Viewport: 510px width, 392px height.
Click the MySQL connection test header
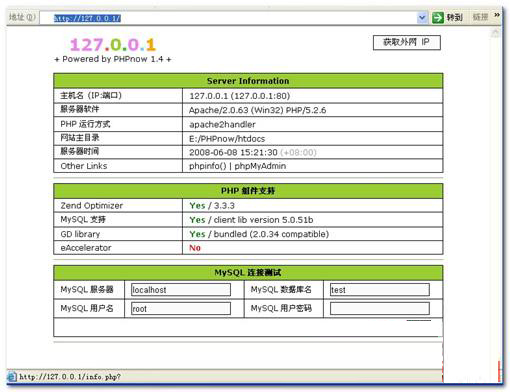pos(248,272)
